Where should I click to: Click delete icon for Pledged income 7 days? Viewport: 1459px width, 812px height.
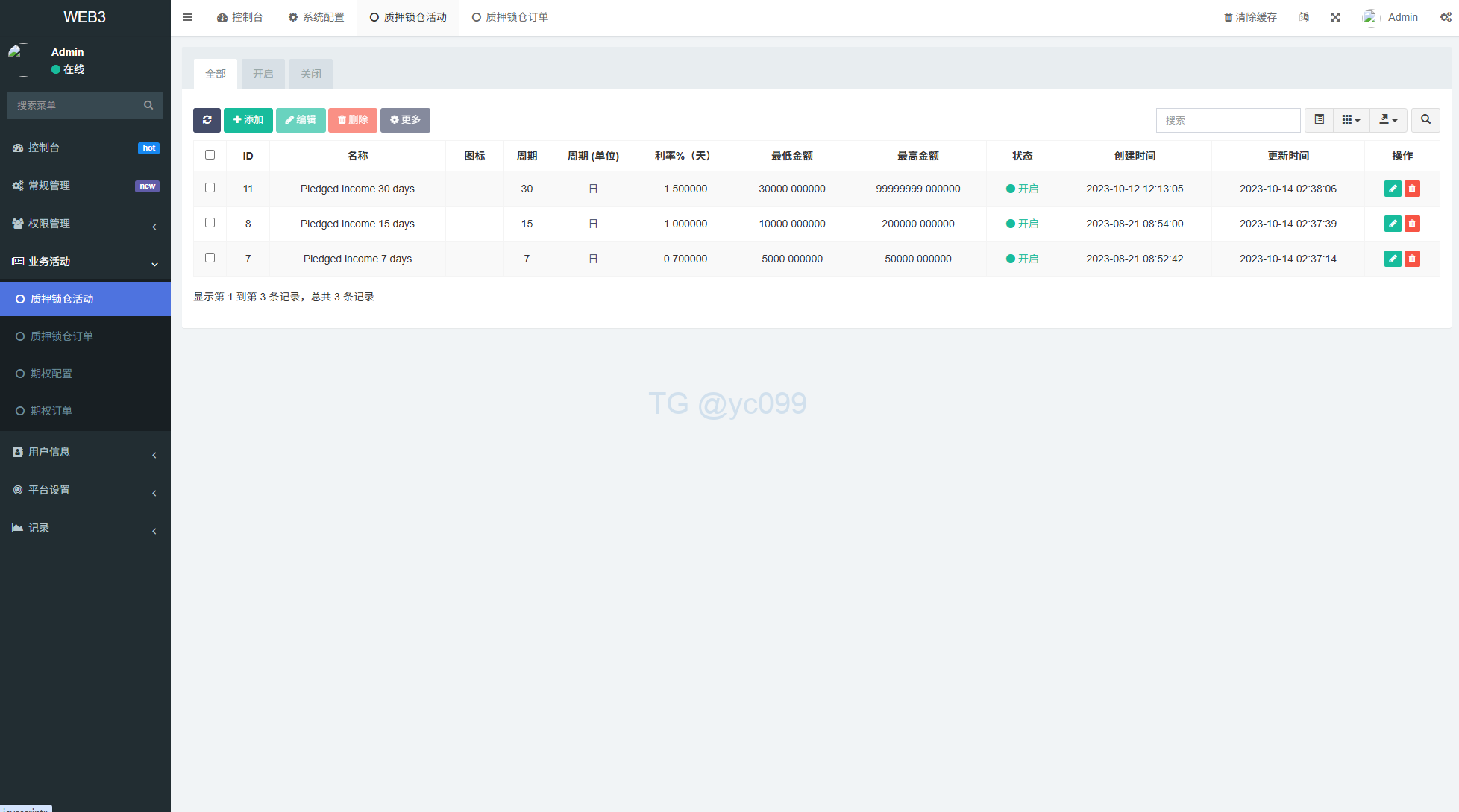tap(1412, 259)
